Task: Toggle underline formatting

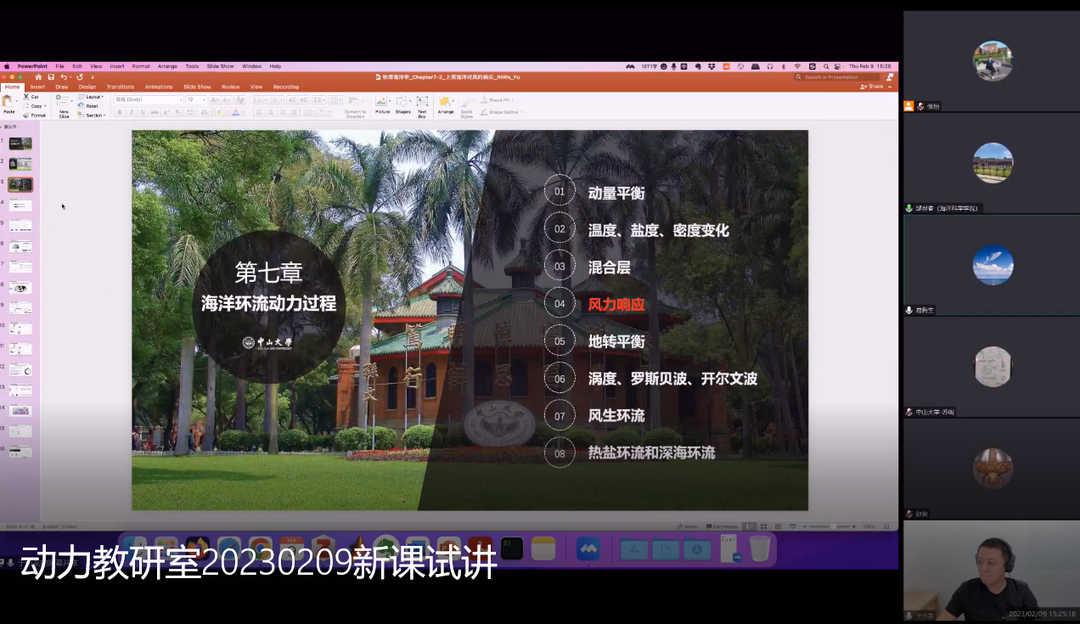Action: coord(141,112)
